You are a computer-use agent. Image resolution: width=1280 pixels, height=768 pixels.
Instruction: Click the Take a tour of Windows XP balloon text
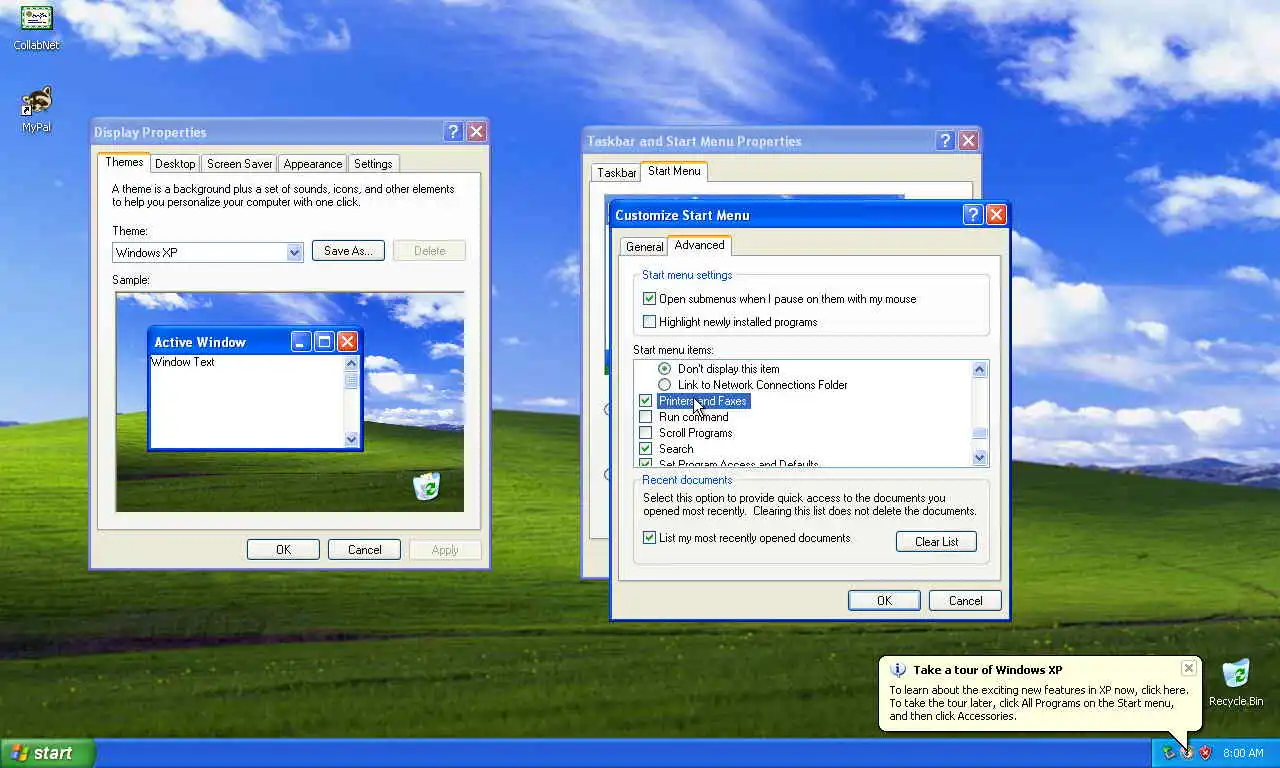(x=987, y=670)
